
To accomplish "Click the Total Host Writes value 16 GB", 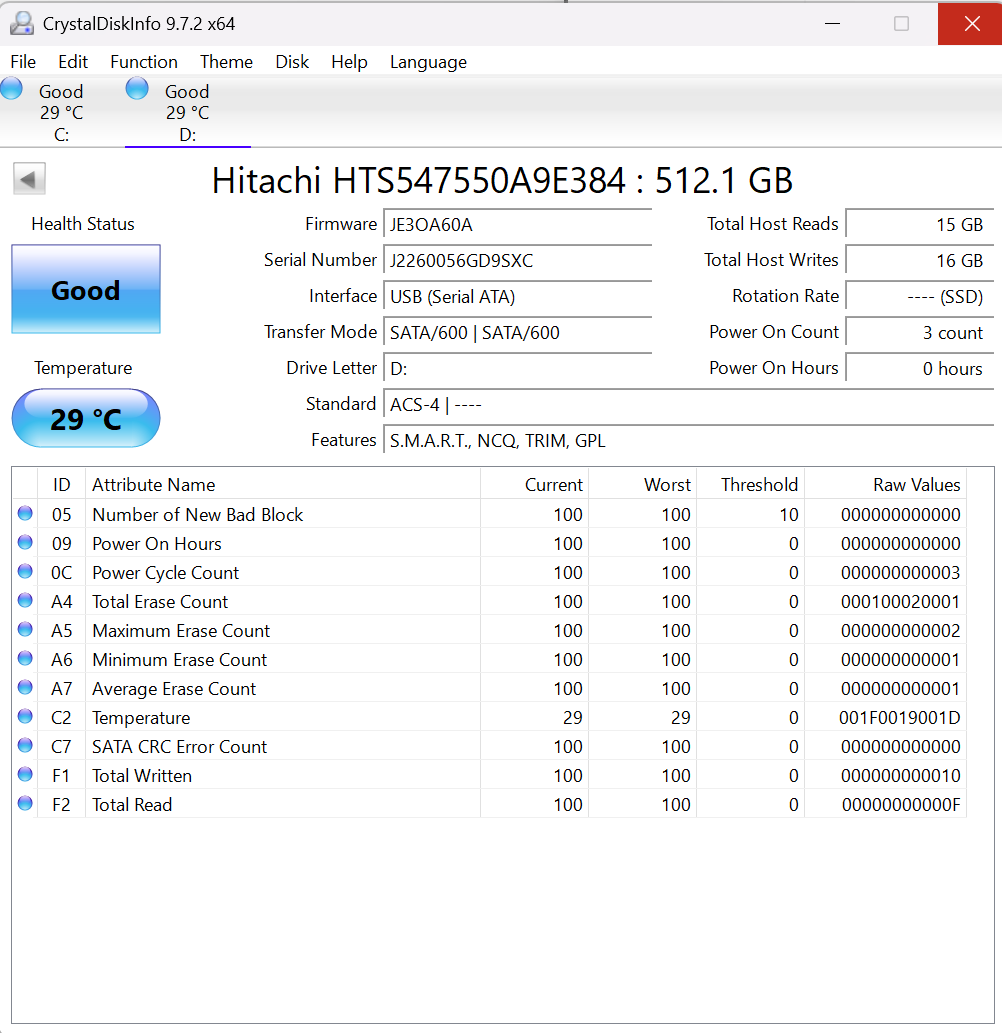I will pos(920,260).
